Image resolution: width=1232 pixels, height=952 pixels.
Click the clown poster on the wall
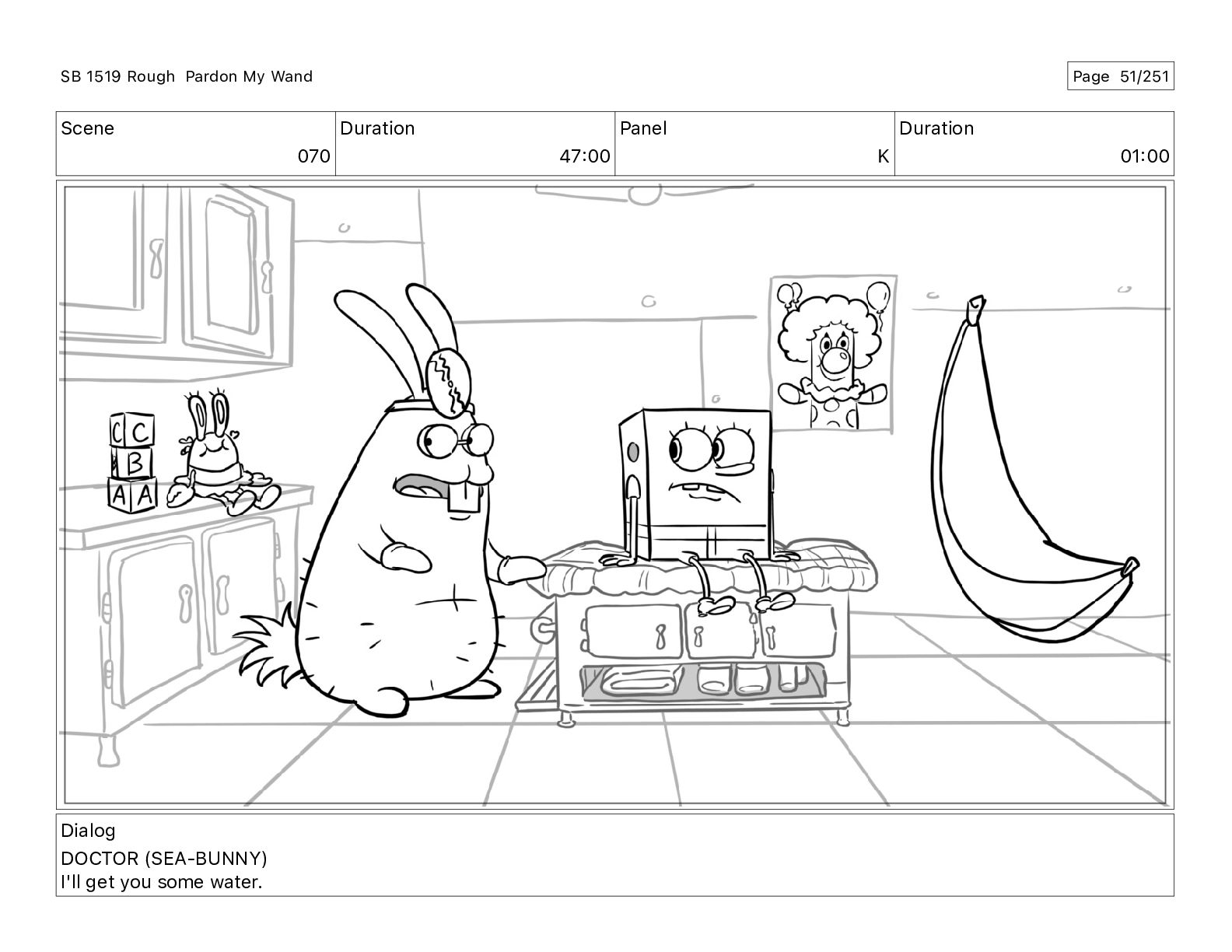[834, 353]
